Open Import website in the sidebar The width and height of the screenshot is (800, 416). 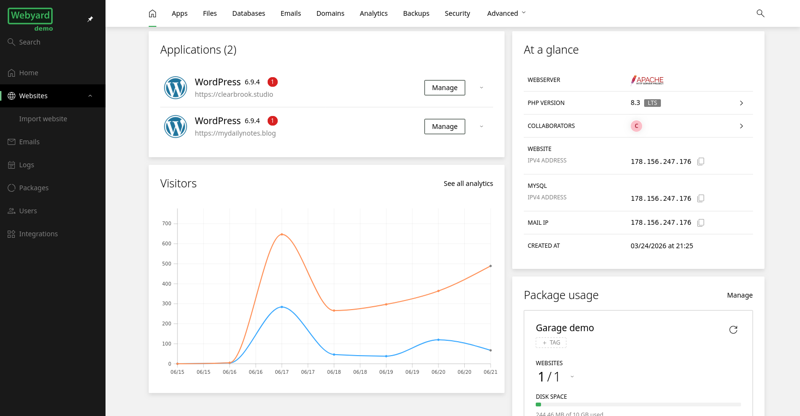(x=43, y=118)
